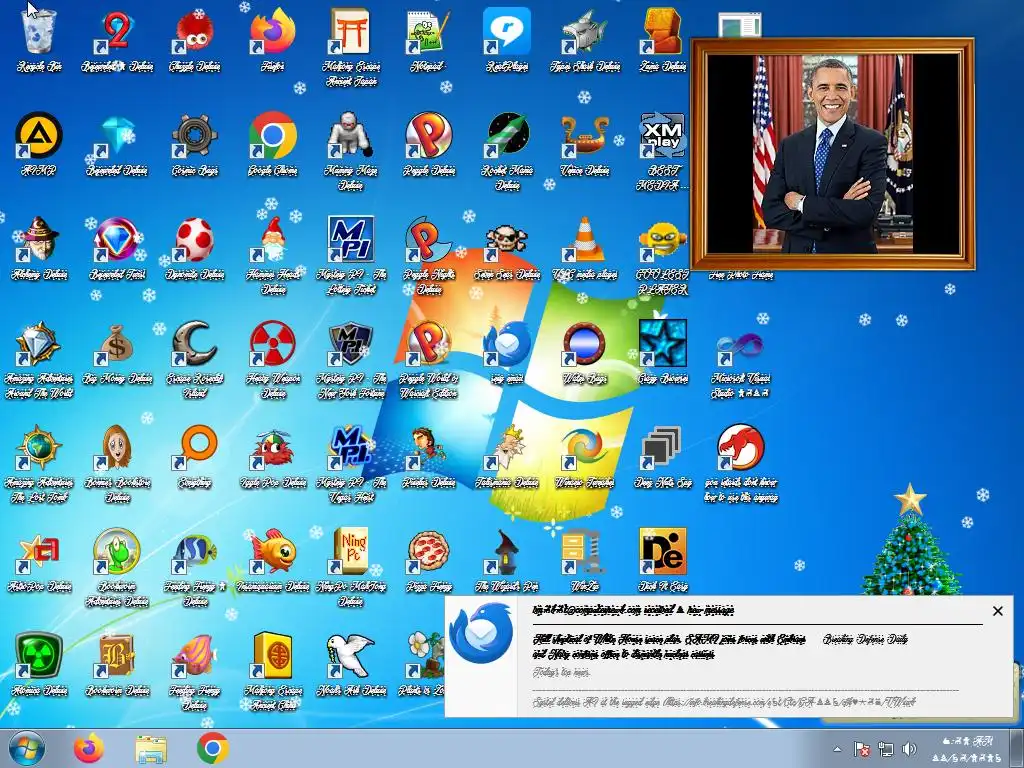Open Mummy Maze Deluxe shortcut
1024x768 pixels.
click(351, 135)
